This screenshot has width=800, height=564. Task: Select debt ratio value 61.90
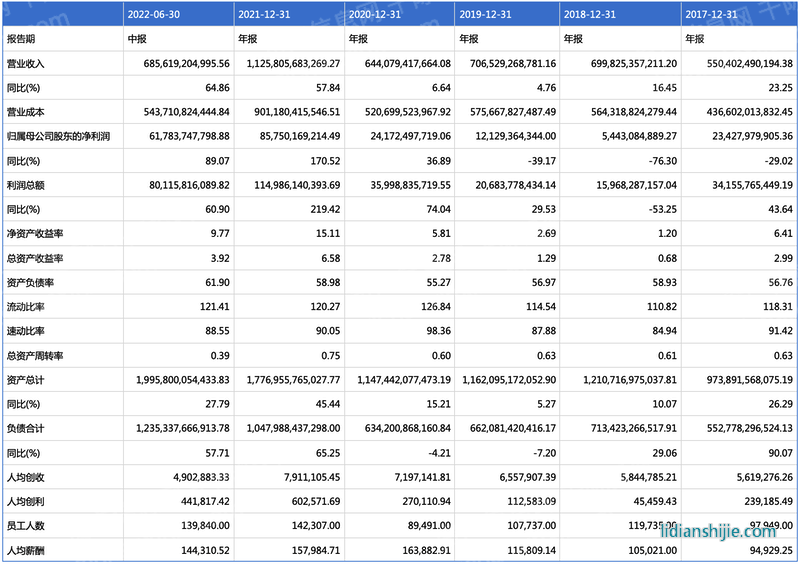[217, 282]
